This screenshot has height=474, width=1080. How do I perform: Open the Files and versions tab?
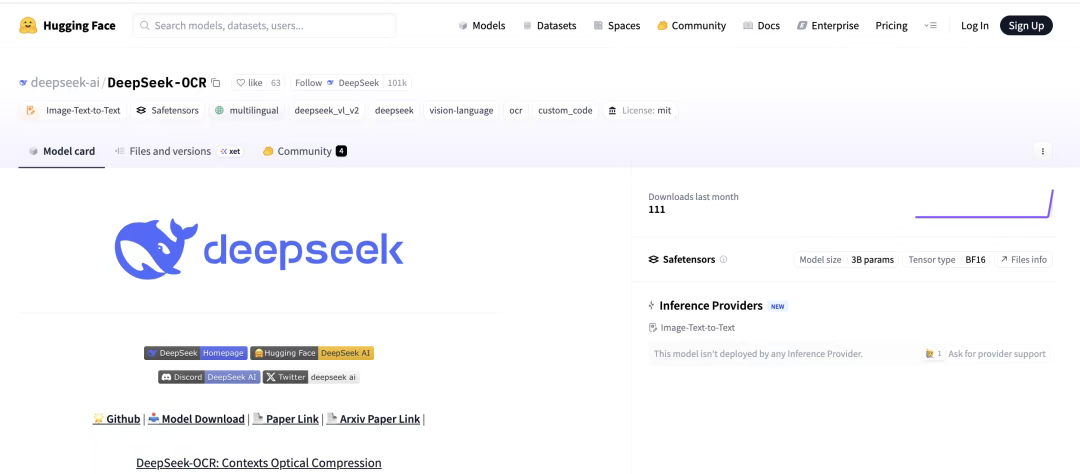170,151
